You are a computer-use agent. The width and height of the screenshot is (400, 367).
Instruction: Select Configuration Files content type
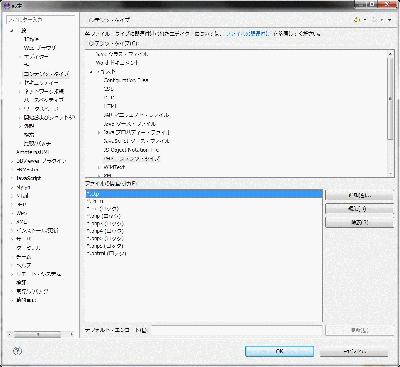[x=126, y=80]
